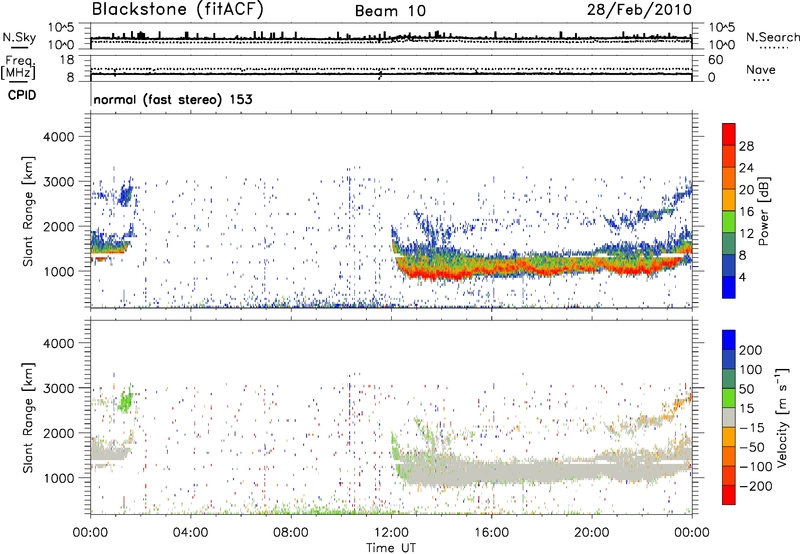Image resolution: width=800 pixels, height=554 pixels.
Task: Click the "12:00" time tick label
Action: coord(391,533)
